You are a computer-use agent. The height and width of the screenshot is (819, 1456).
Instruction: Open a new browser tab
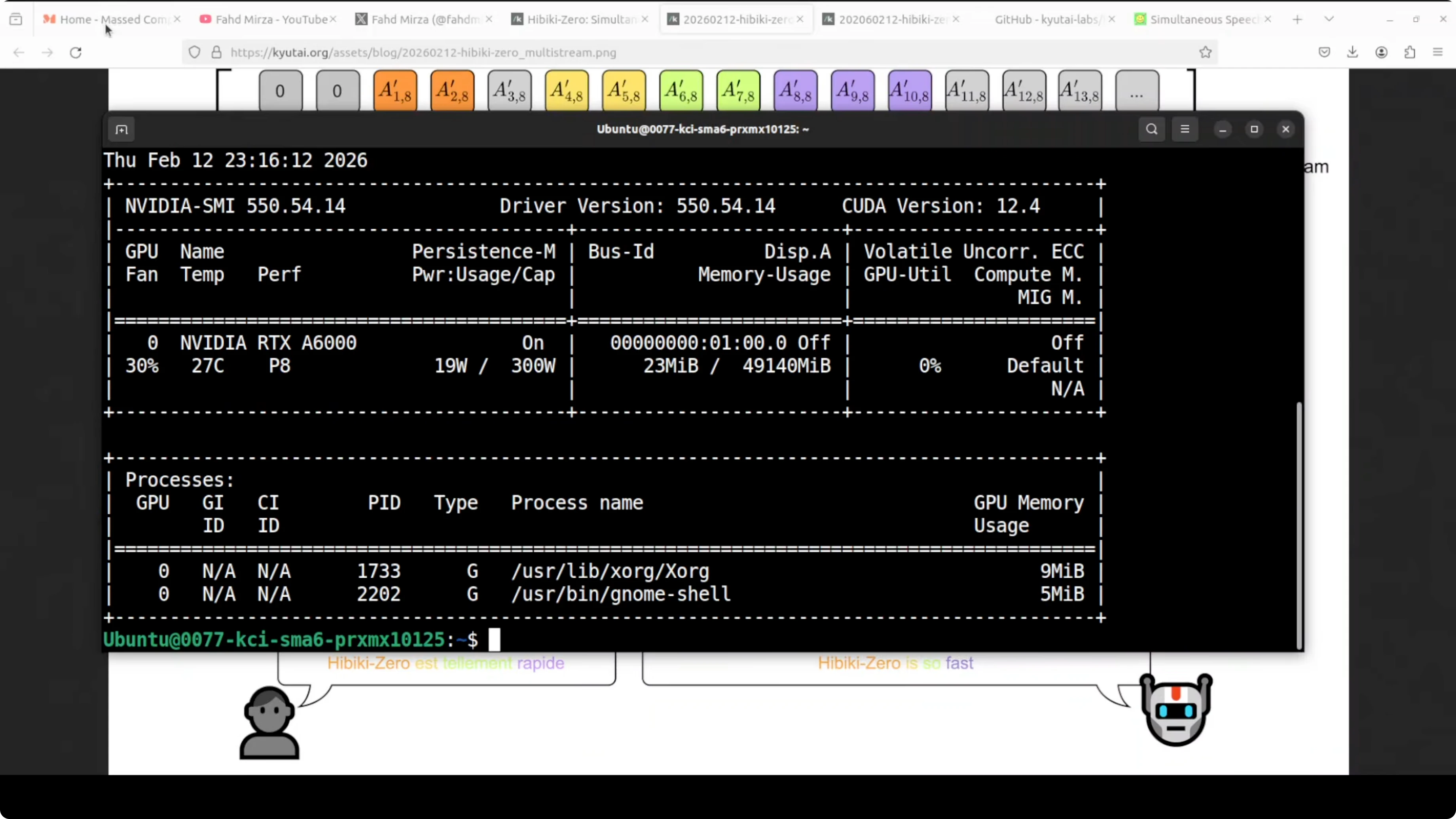tap(1297, 19)
